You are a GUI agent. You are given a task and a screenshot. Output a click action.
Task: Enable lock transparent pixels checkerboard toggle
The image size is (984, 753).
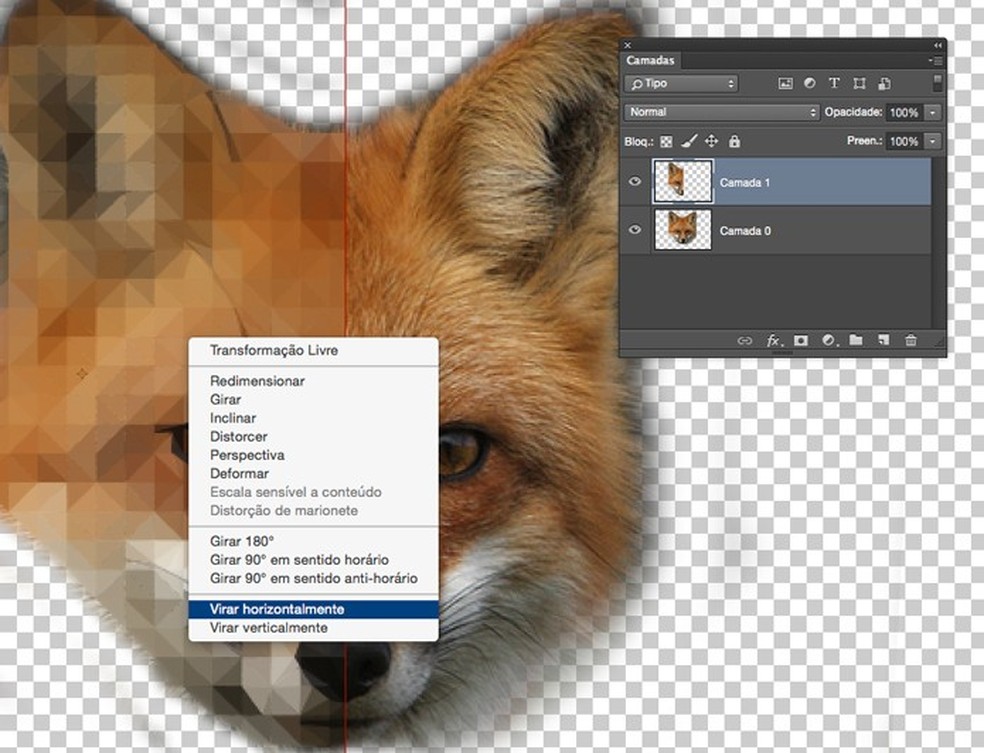click(x=666, y=142)
